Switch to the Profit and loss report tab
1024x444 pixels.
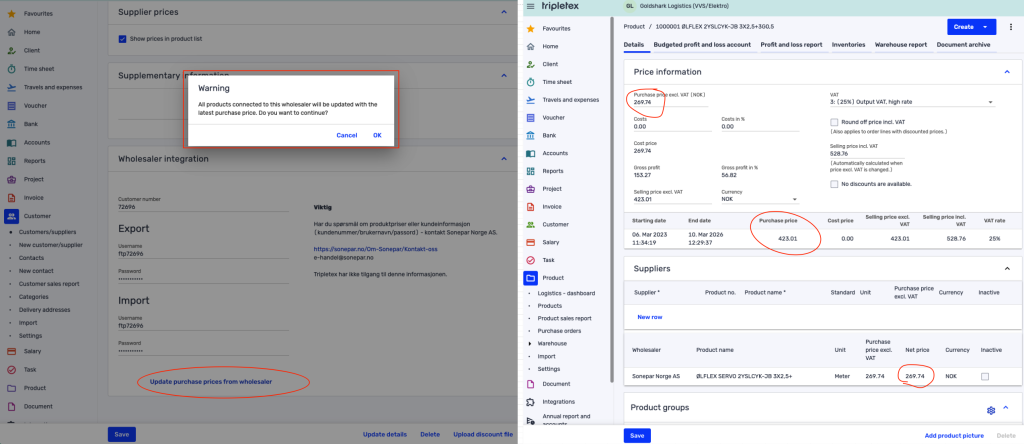tap(791, 45)
